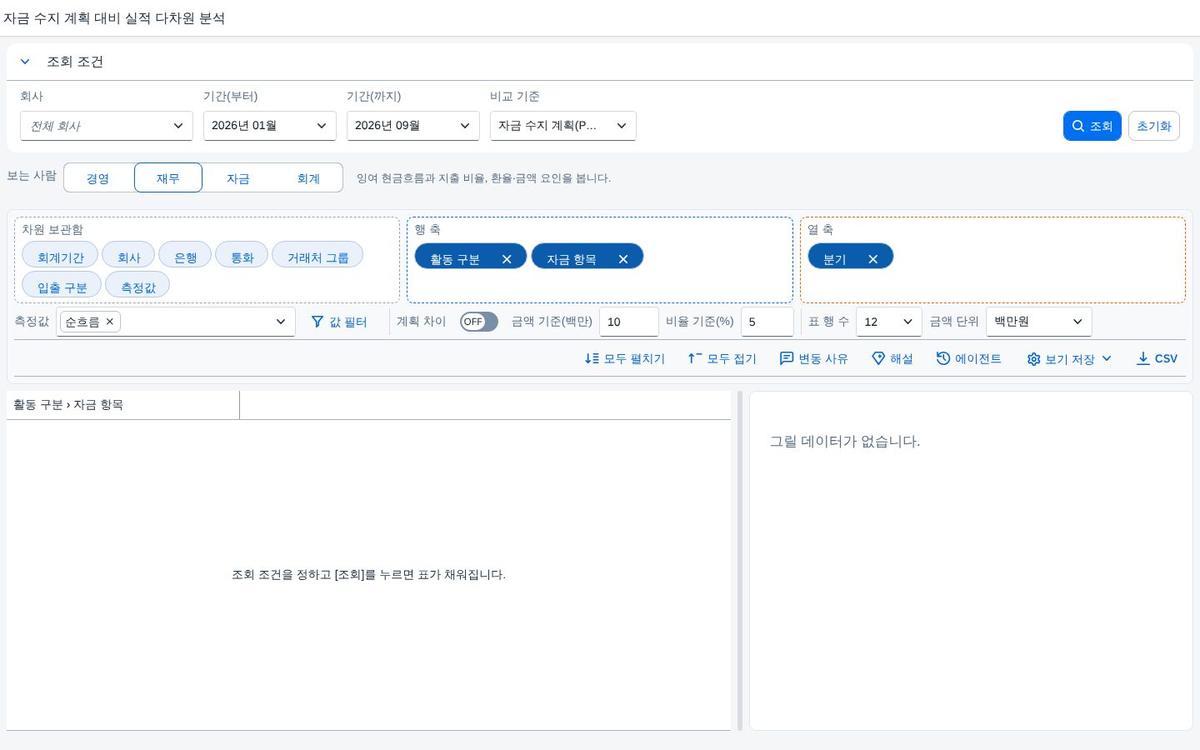Screen dimensions: 1200x750
Task: Pick the 회계기간 dimension chip
Action: (x=60, y=257)
